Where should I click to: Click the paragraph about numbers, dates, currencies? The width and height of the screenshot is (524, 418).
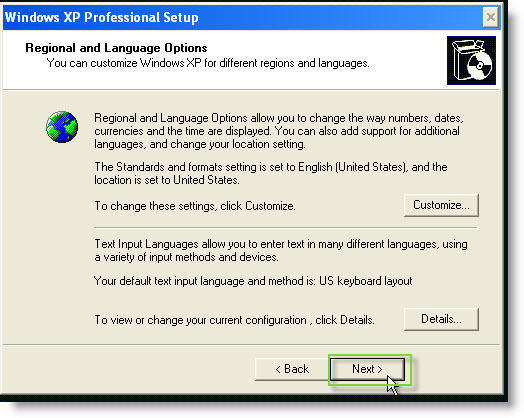[279, 131]
